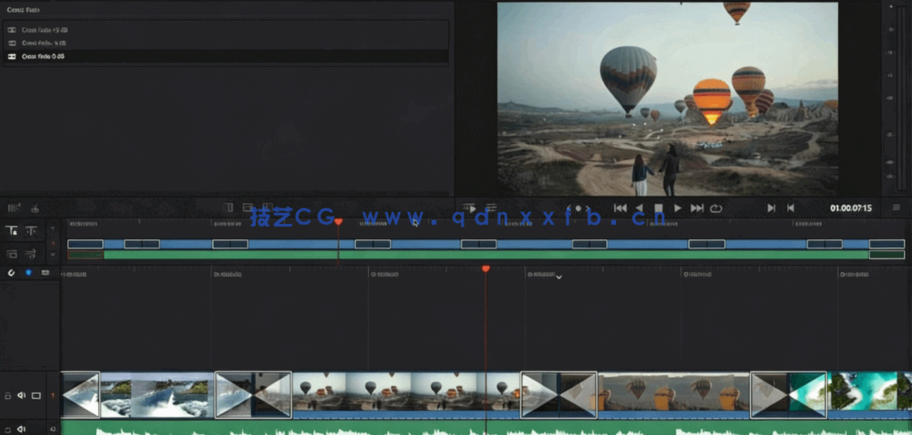Screen dimensions: 912x435
Task: Select the second hot air balloon clip
Action: coord(674,395)
